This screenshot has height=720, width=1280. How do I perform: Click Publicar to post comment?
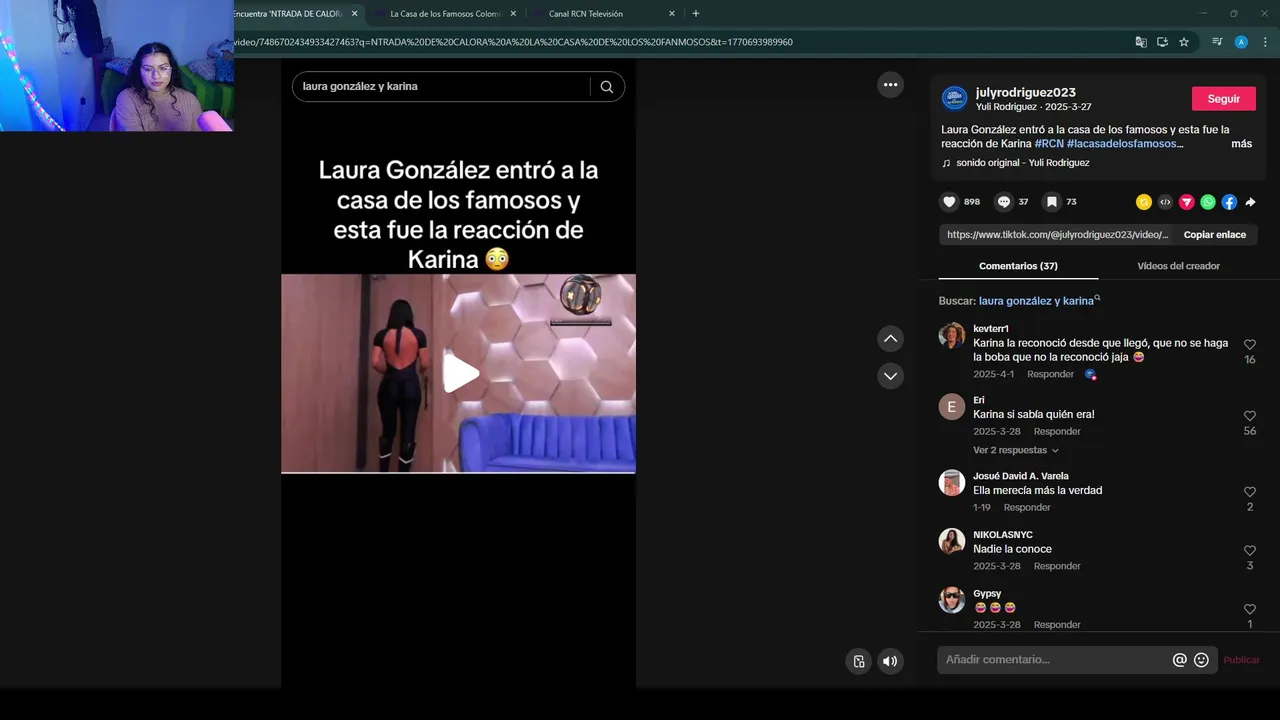[x=1241, y=660]
